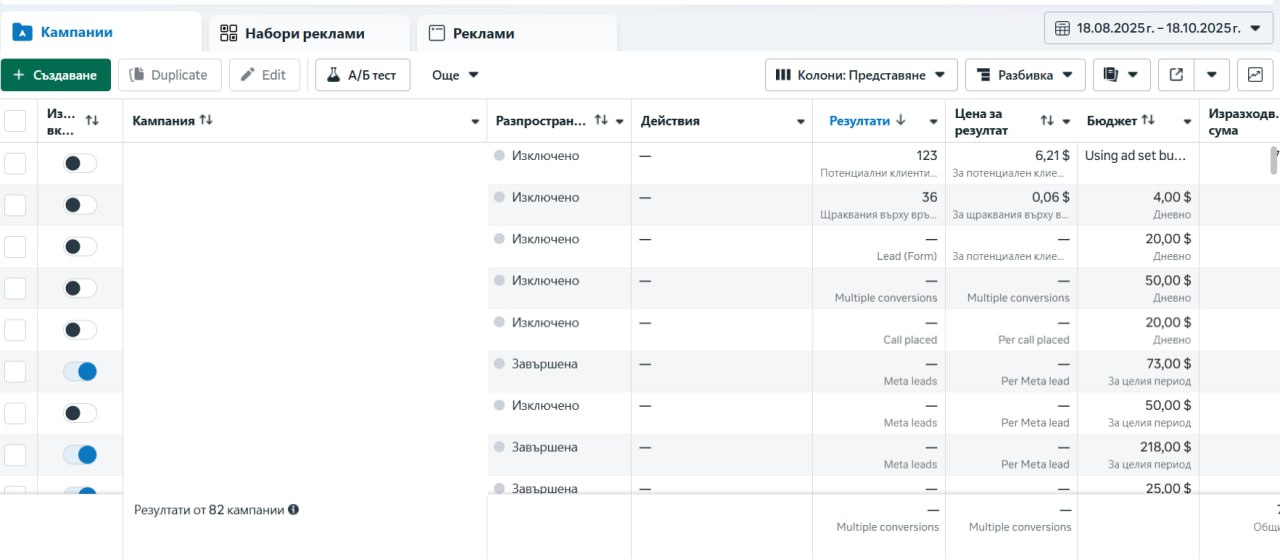Click the 123 results value

click(926, 156)
